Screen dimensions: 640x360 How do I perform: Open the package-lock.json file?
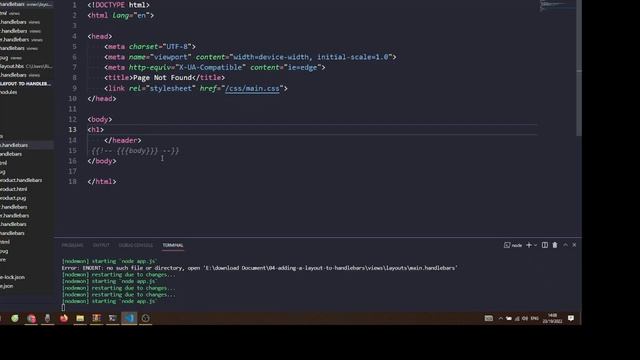[x=12, y=277]
